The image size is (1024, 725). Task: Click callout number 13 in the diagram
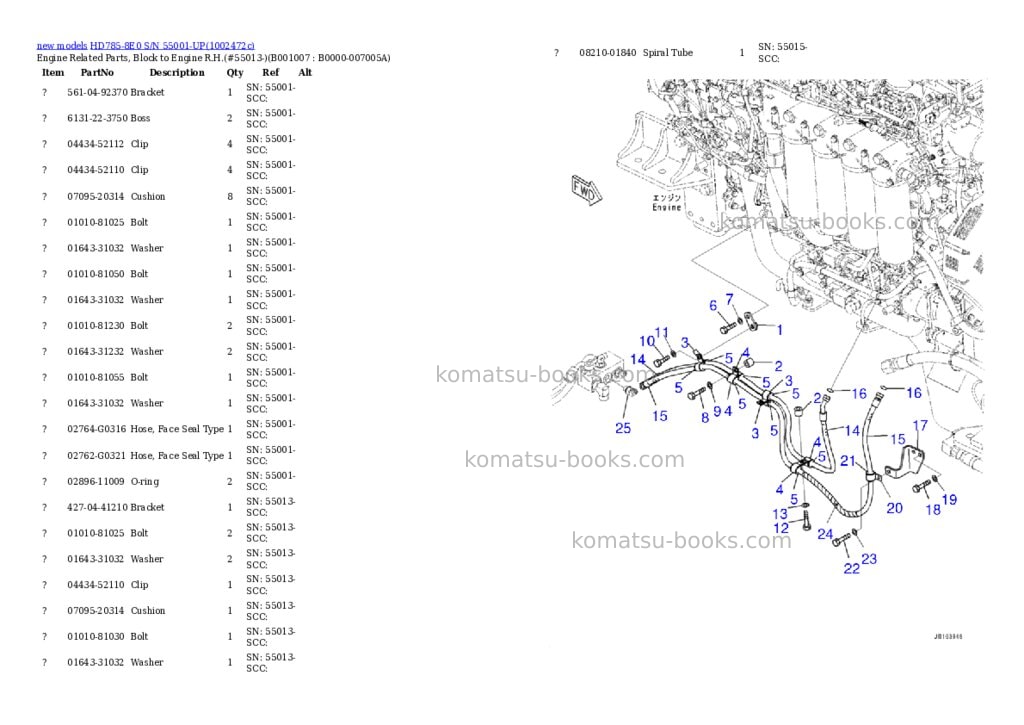[x=780, y=513]
